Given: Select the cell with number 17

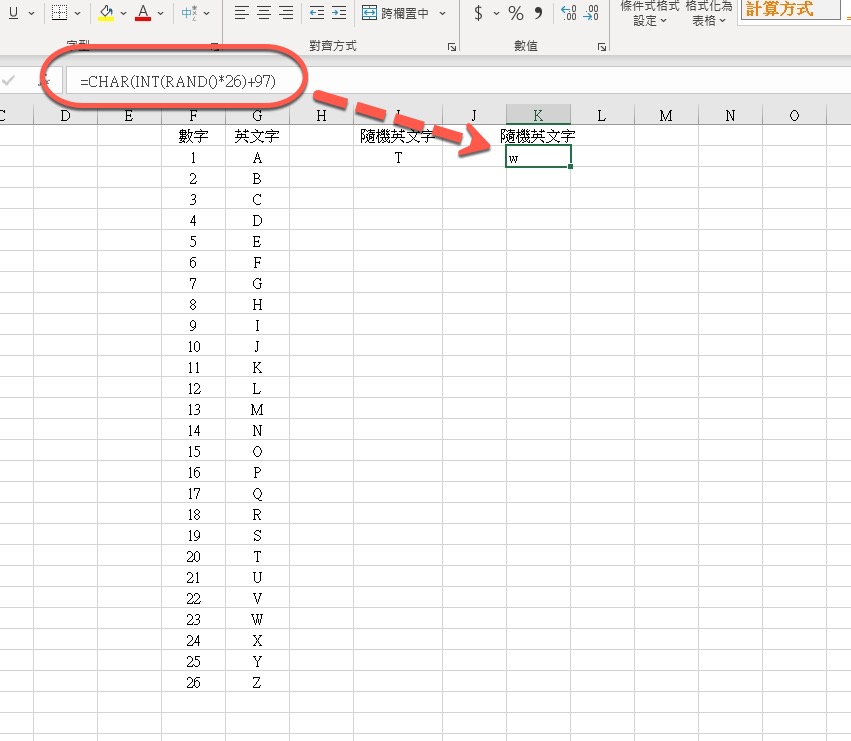Looking at the screenshot, I should pyautogui.click(x=193, y=493).
